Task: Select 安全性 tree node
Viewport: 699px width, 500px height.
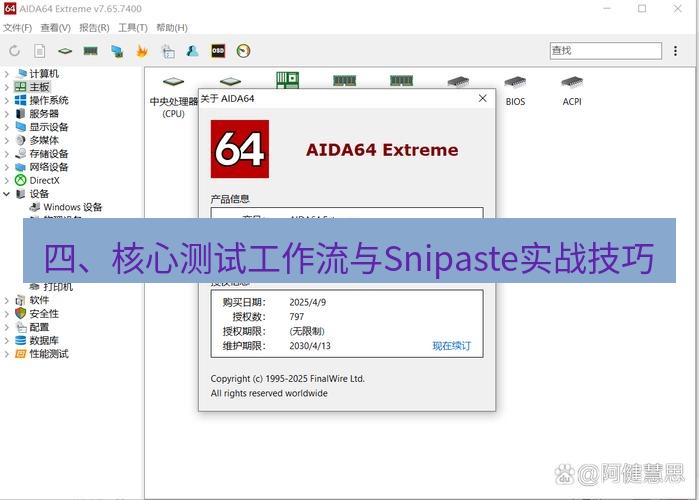Action: [44, 314]
